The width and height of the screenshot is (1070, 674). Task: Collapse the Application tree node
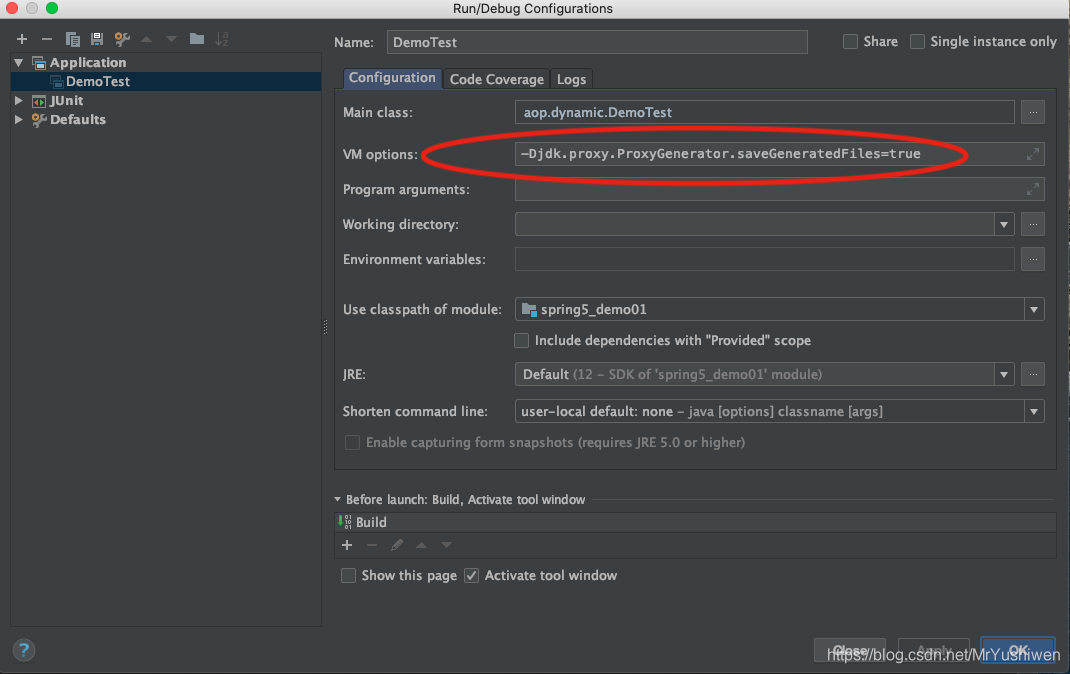click(18, 63)
